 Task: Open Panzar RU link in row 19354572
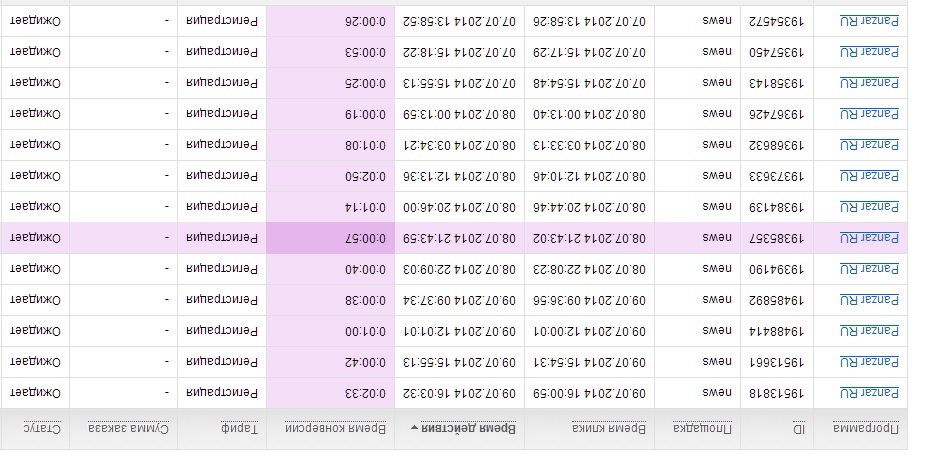pyautogui.click(x=869, y=21)
